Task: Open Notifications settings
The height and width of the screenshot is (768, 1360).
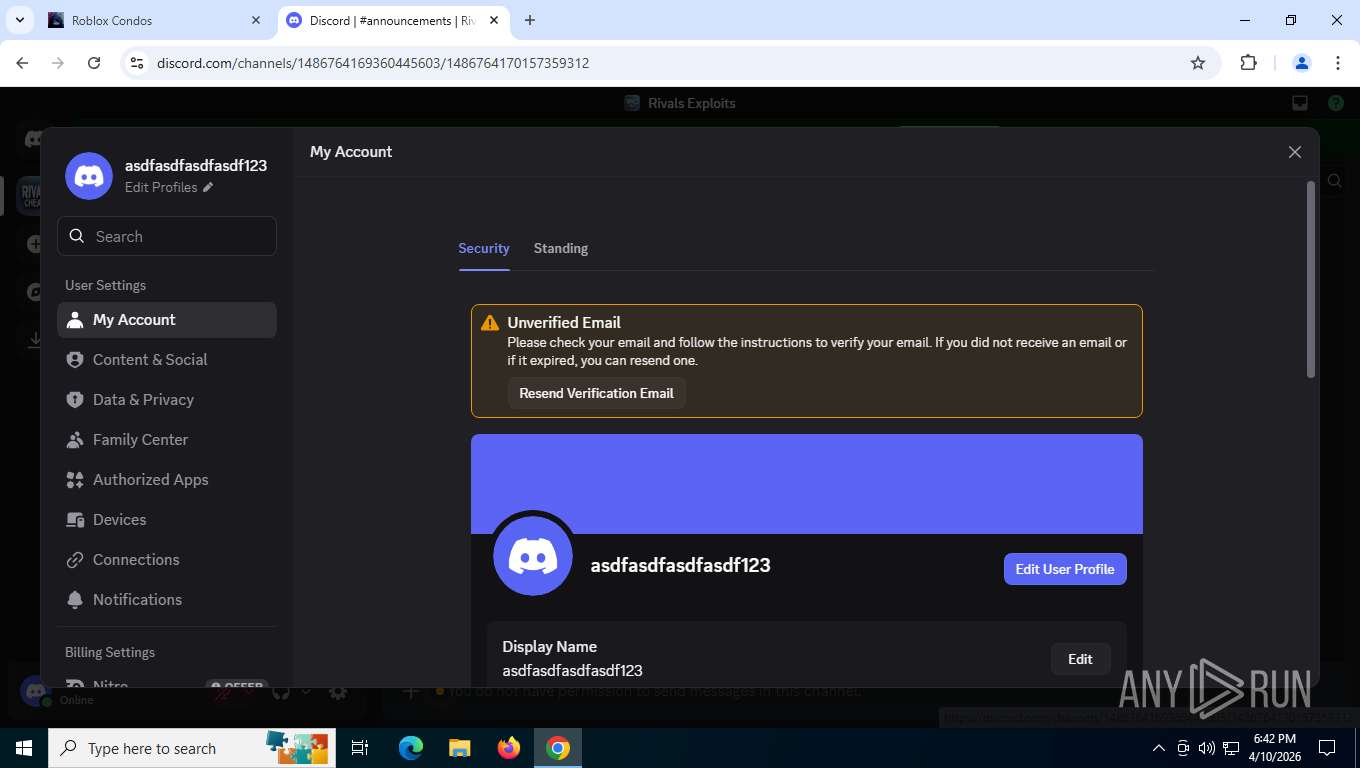Action: [166, 600]
